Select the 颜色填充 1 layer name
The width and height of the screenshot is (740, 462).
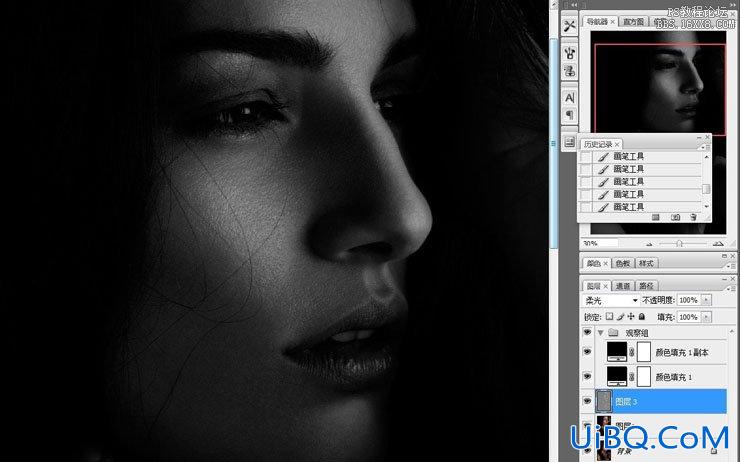point(674,377)
